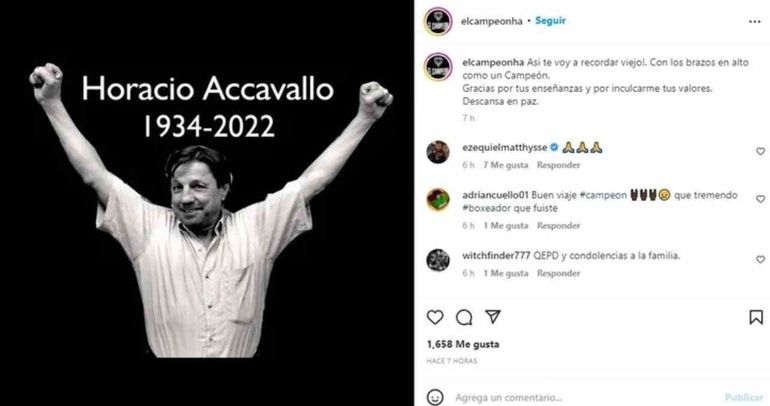
Task: Save the post with the bookmark icon
Action: point(756,317)
